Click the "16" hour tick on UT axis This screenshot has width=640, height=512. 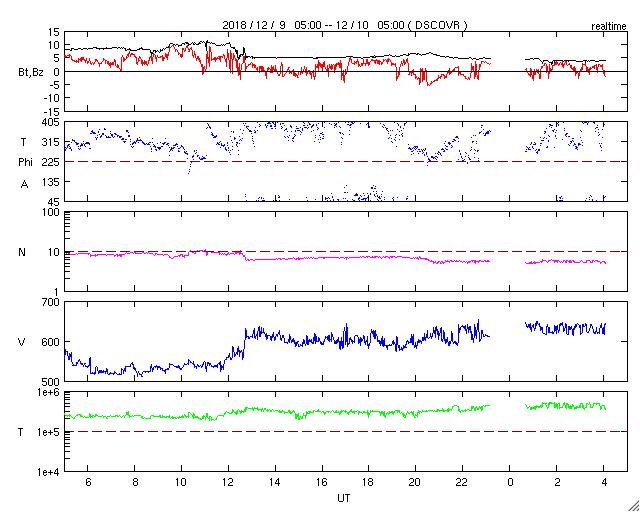click(x=322, y=482)
